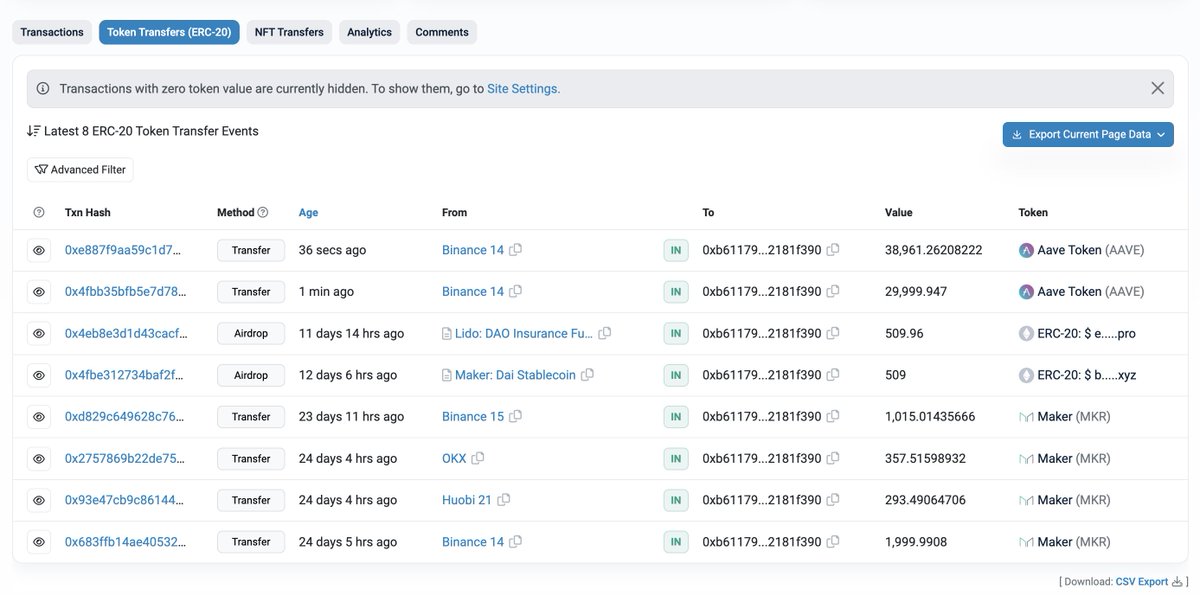This screenshot has width=1200, height=596.
Task: Preview transaction 0xd829c649628c76 with eye icon
Action: 39,416
